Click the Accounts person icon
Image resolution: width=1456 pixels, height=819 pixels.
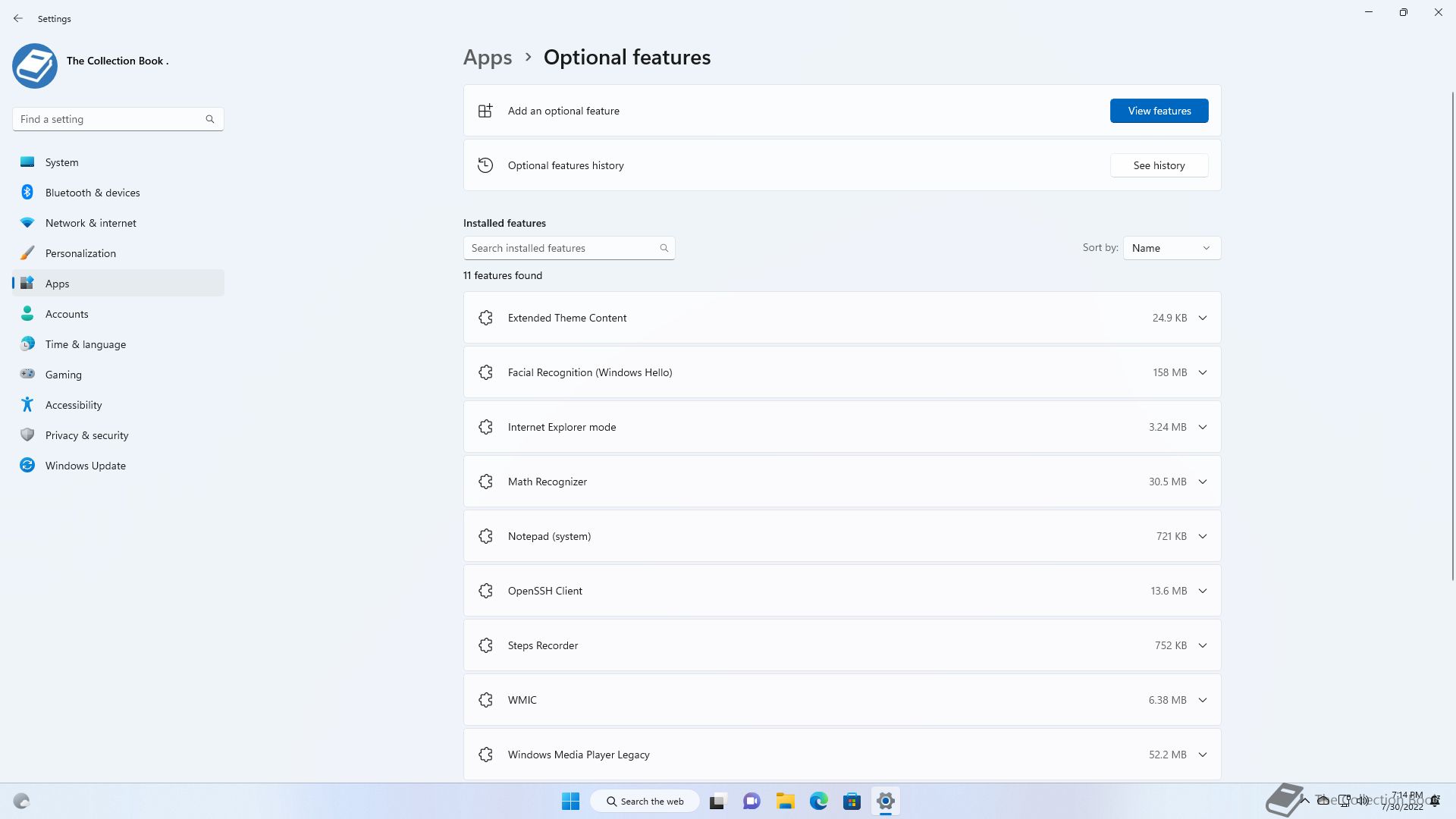27,314
